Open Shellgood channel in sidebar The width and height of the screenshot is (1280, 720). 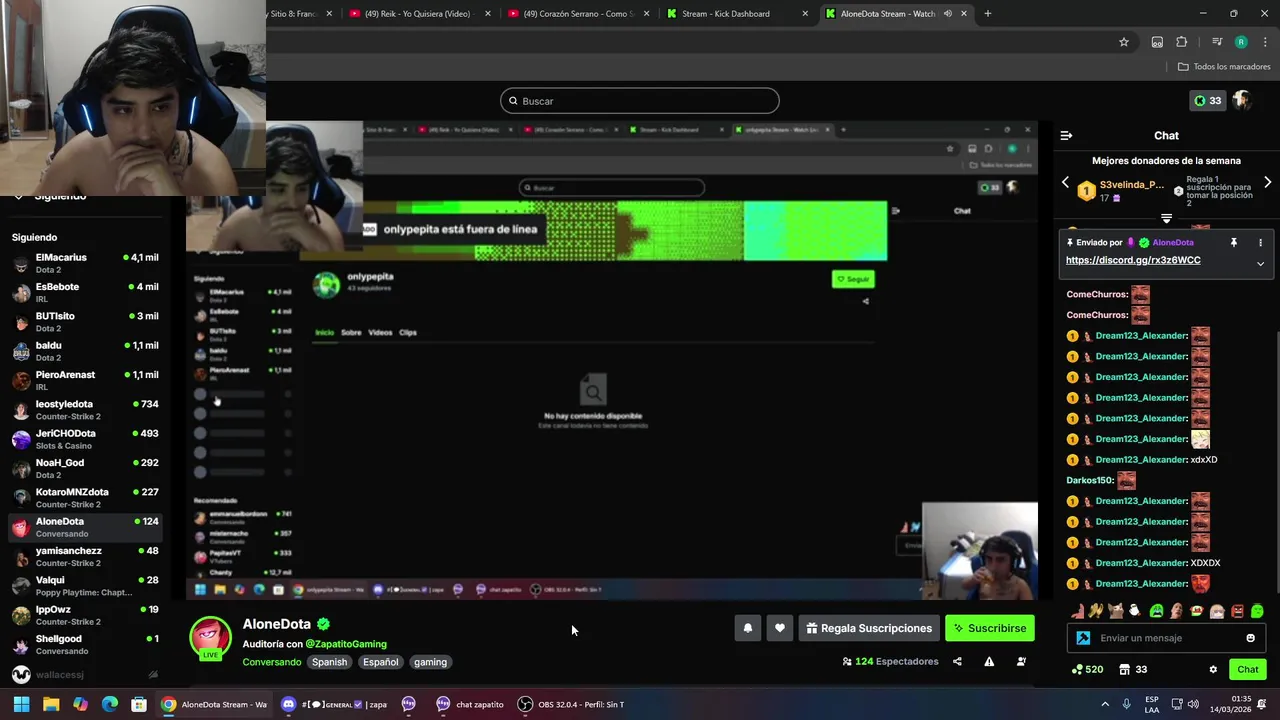pyautogui.click(x=85, y=644)
